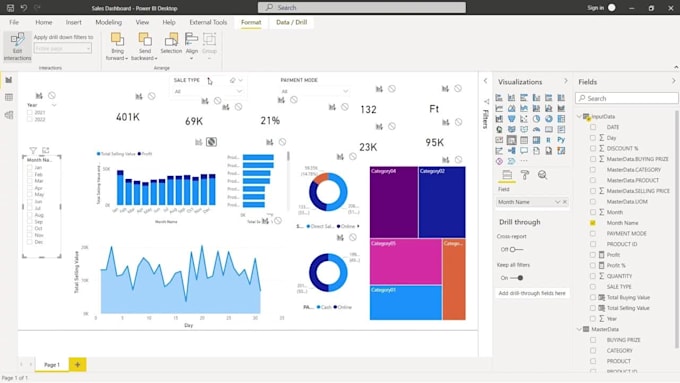
Task: Pick the Matrix visualization
Action: pyautogui.click(x=536, y=140)
